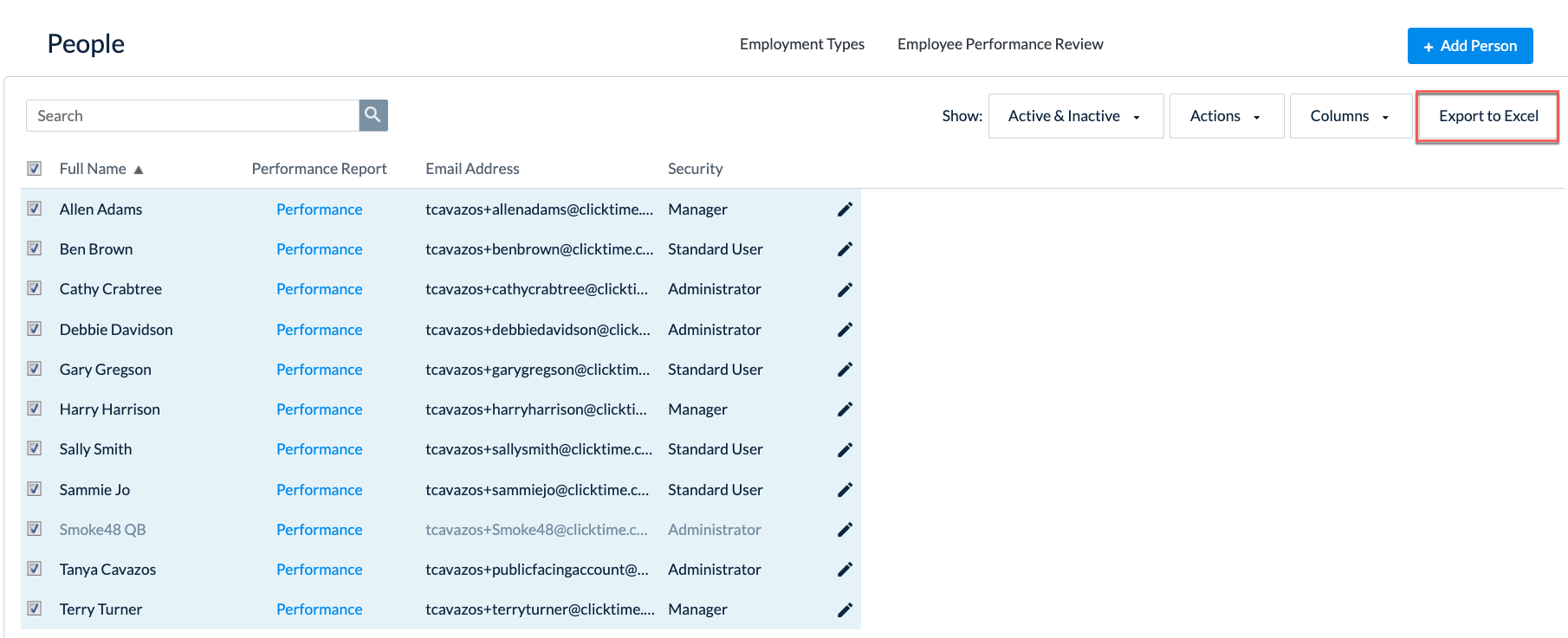Select the name Cathy Crabtree
This screenshot has height=638, width=1568.
click(x=111, y=289)
